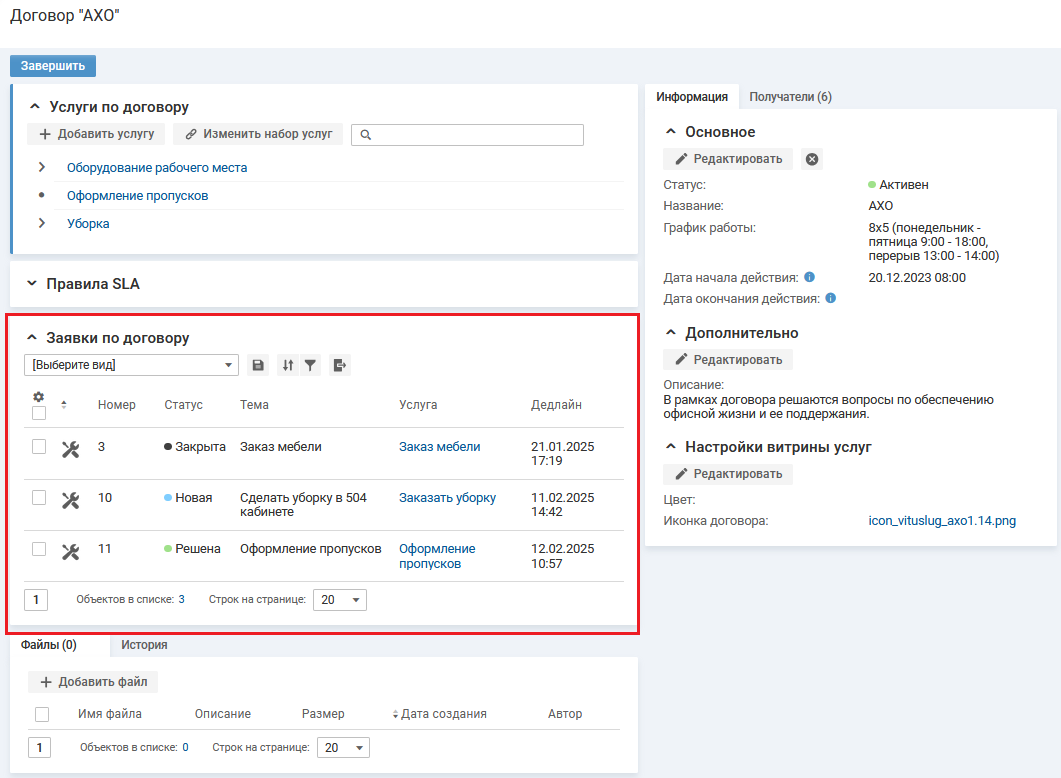This screenshot has height=778, width=1061.
Task: Switch to the Получатели (6) tab
Action: tap(790, 97)
